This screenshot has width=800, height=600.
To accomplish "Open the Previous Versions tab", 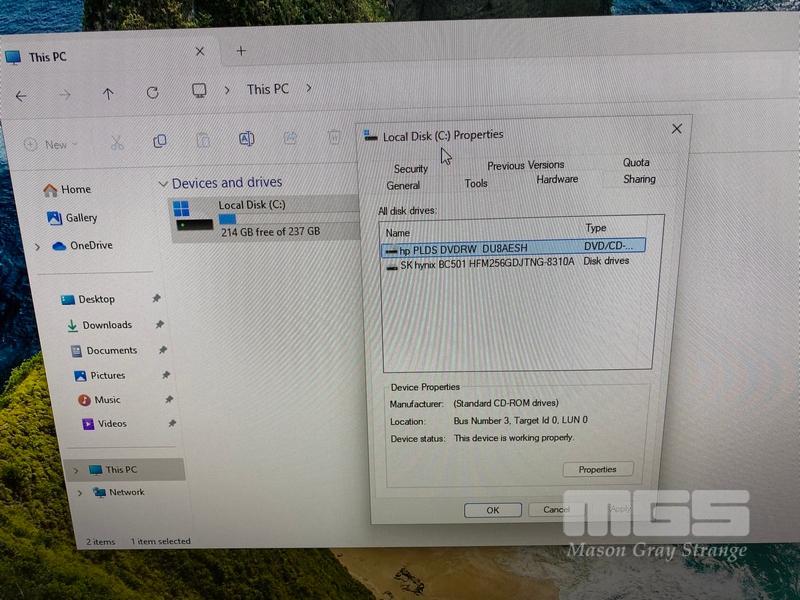I will click(525, 165).
